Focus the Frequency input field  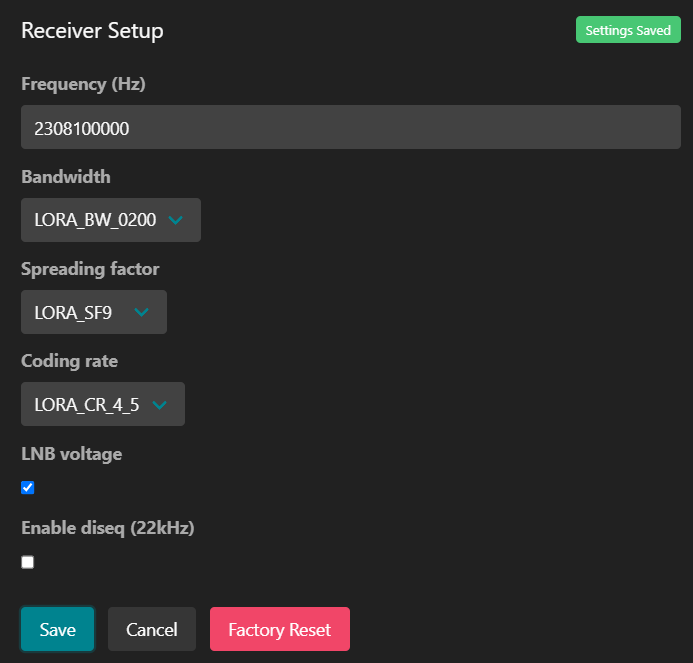351,127
